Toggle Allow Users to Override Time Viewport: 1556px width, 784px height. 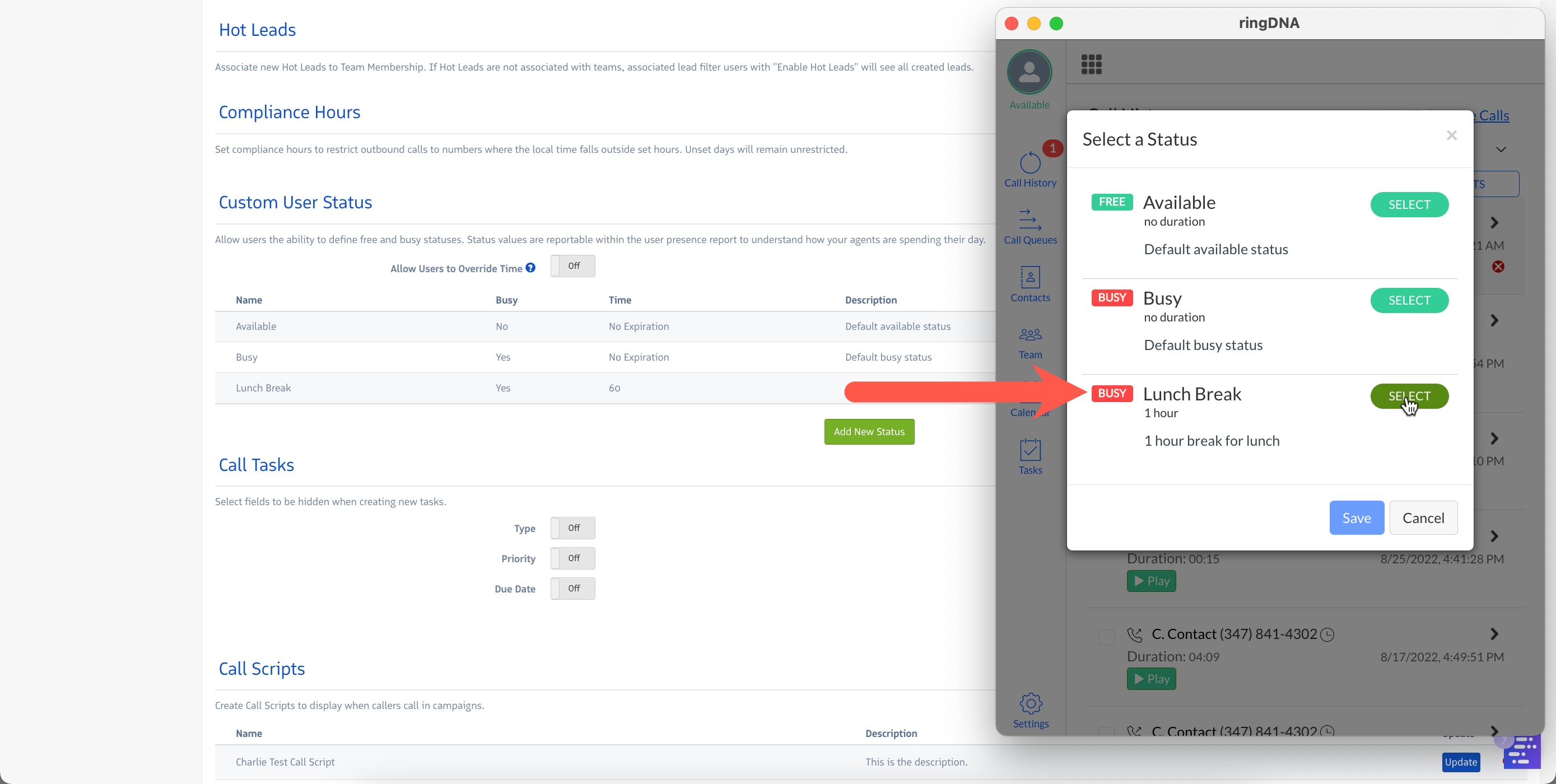(572, 266)
